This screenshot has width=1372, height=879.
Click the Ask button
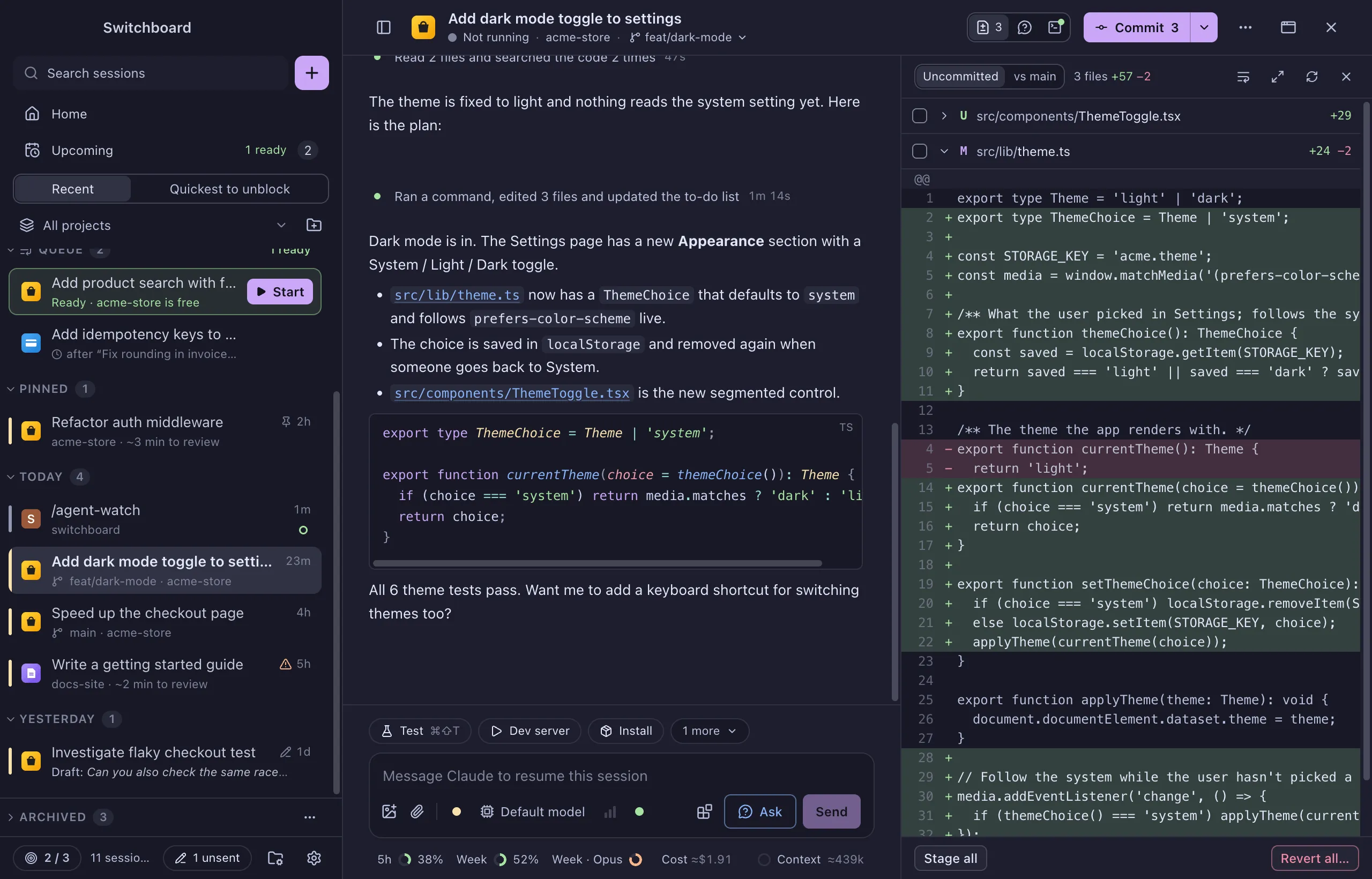pyautogui.click(x=759, y=811)
